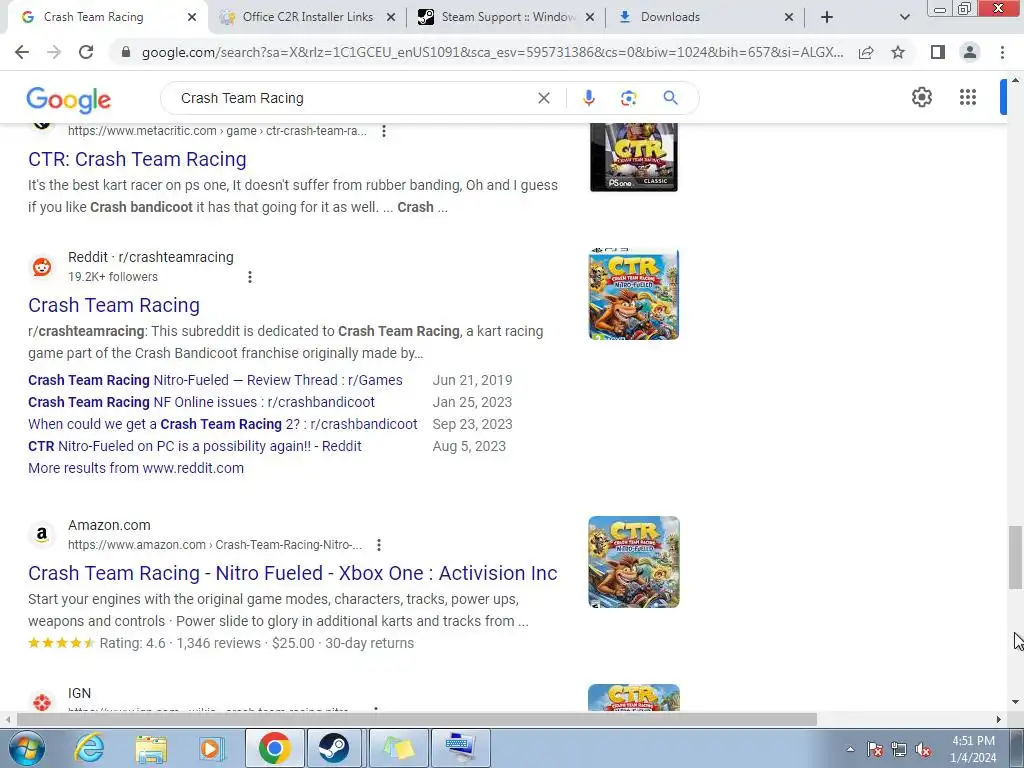Click the IGN site favicon
This screenshot has height=768, width=1024.
[42, 701]
